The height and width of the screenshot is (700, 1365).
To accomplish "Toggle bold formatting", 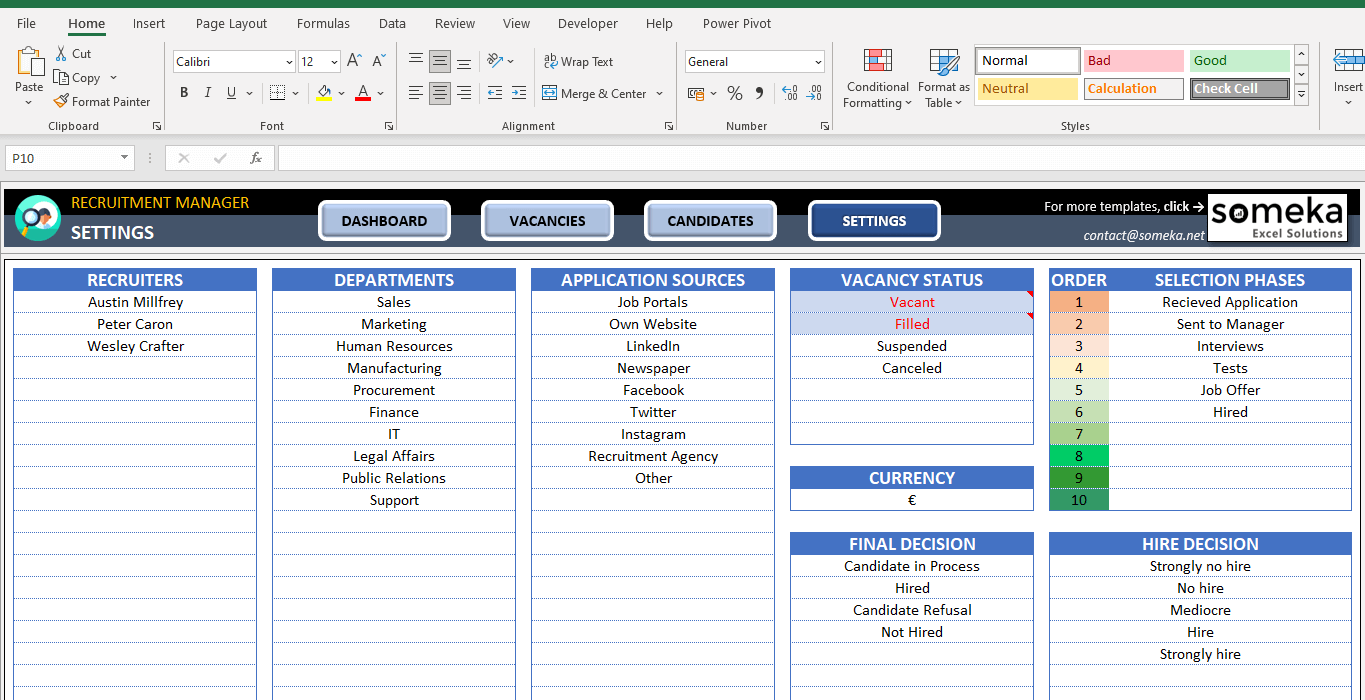I will 184,92.
